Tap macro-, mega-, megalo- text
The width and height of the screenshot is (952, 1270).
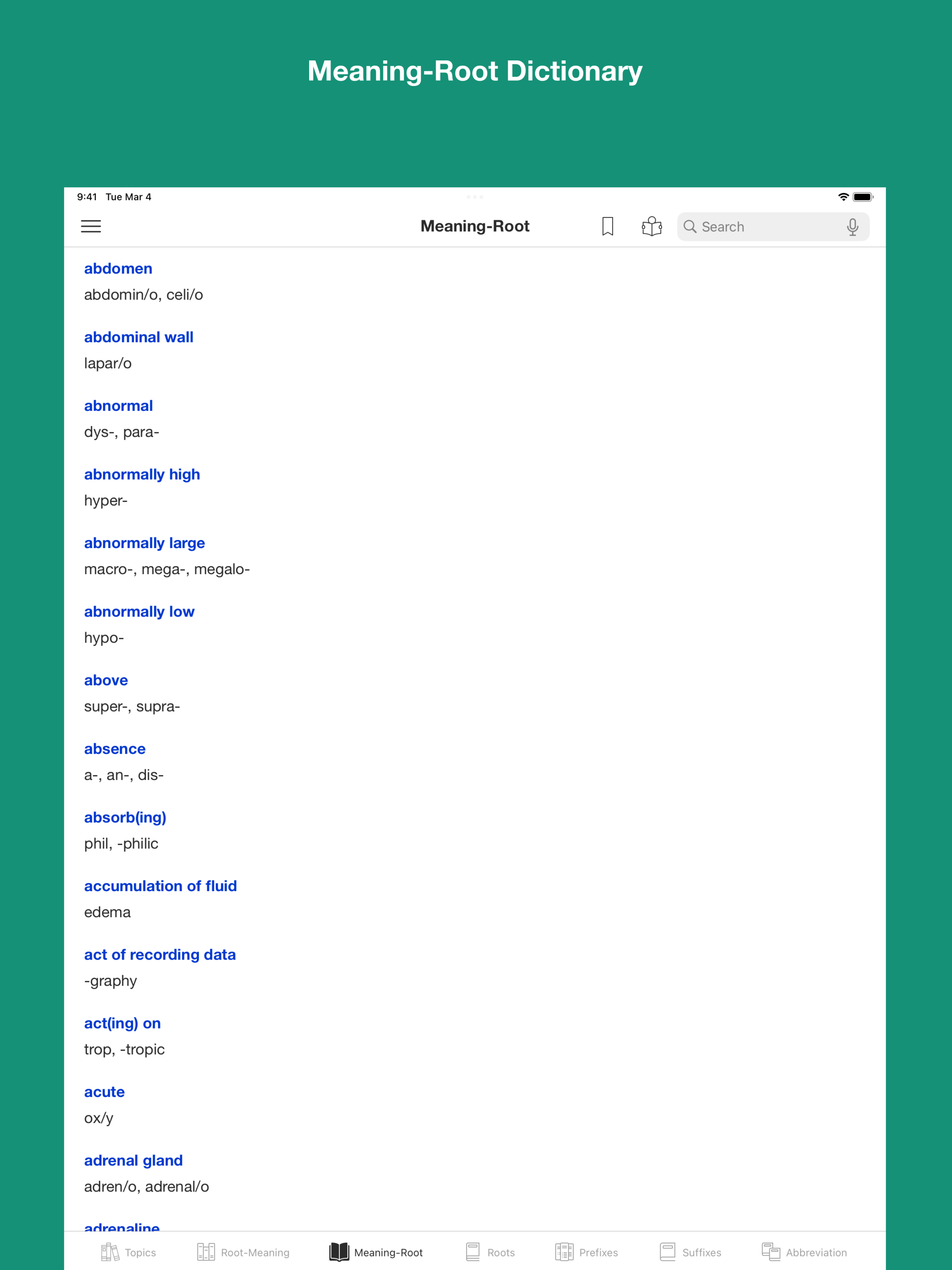(167, 569)
